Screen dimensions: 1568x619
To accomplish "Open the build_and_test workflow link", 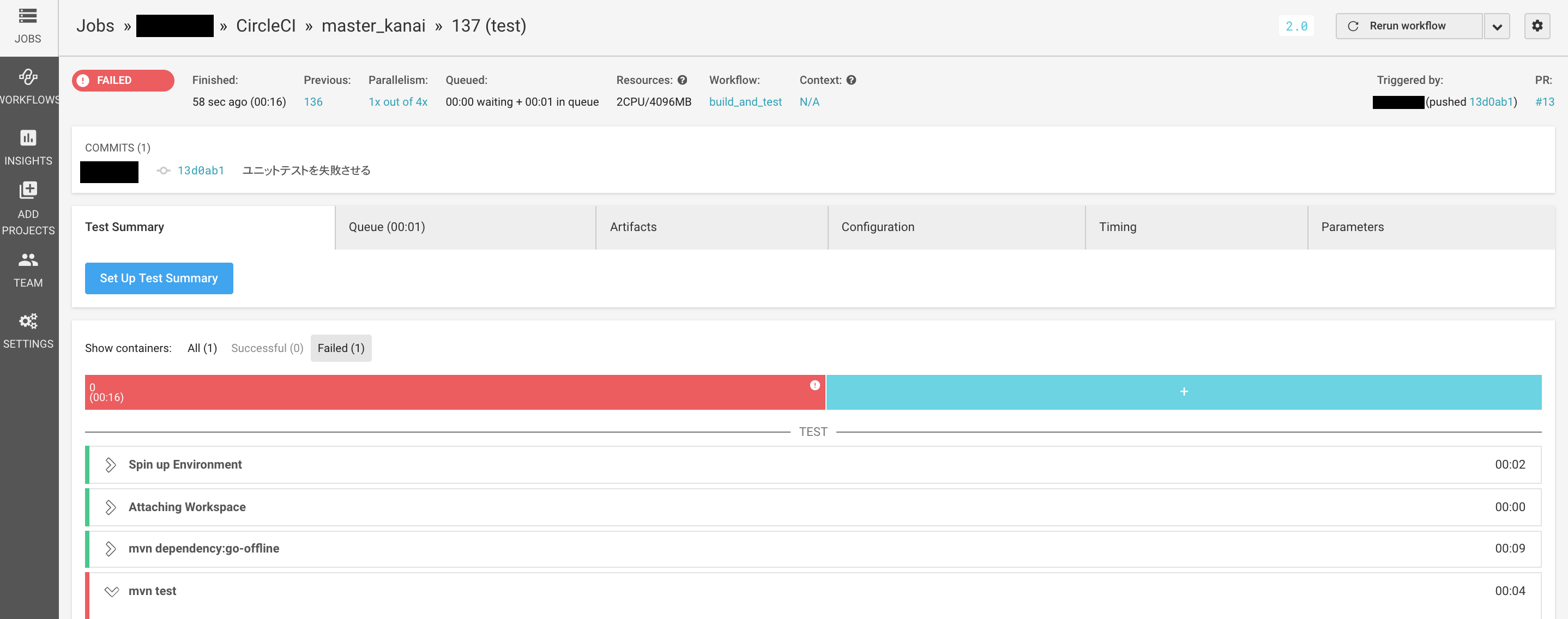I will pyautogui.click(x=744, y=102).
